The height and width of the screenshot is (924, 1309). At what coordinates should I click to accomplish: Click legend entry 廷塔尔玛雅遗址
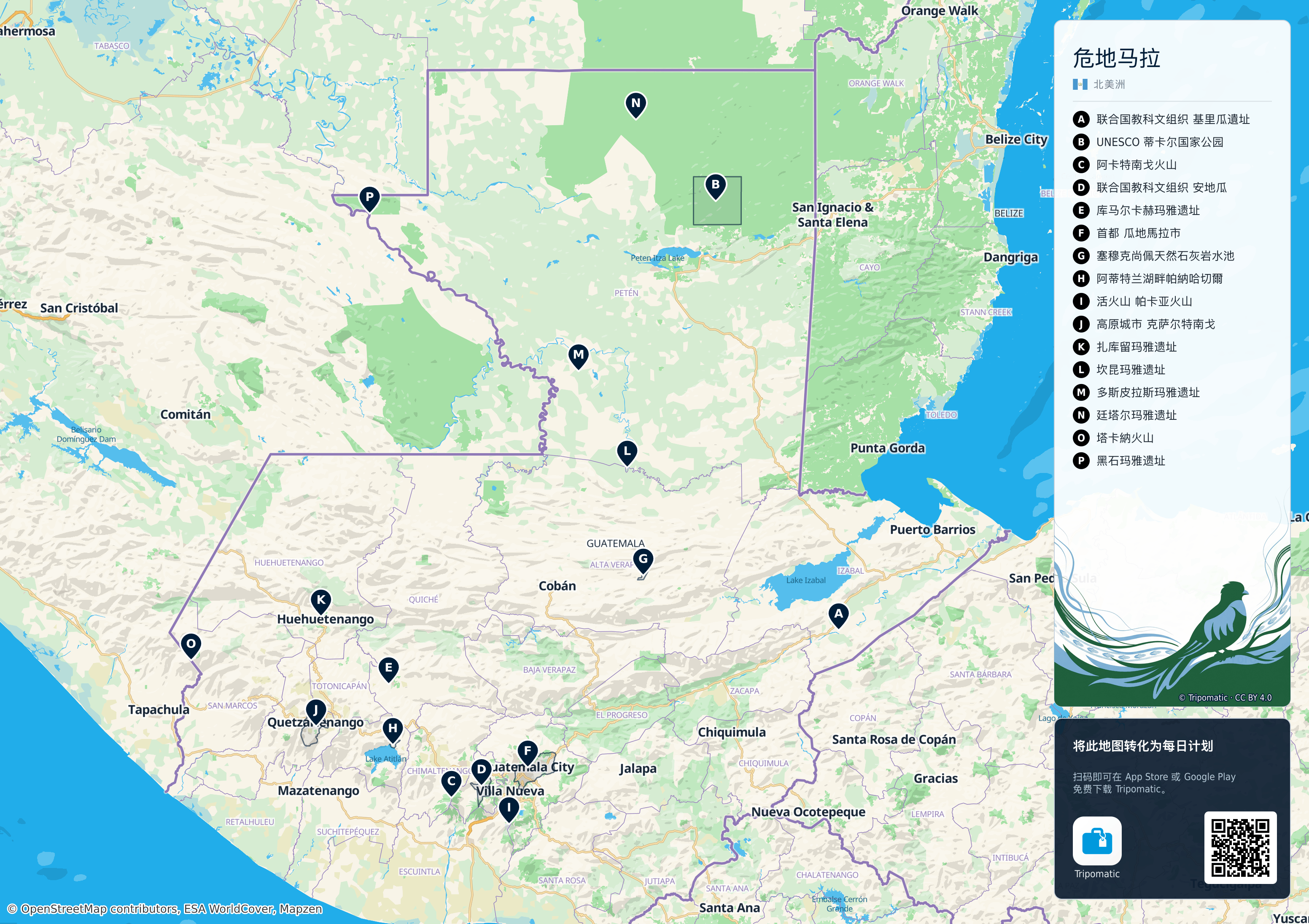1125,416
